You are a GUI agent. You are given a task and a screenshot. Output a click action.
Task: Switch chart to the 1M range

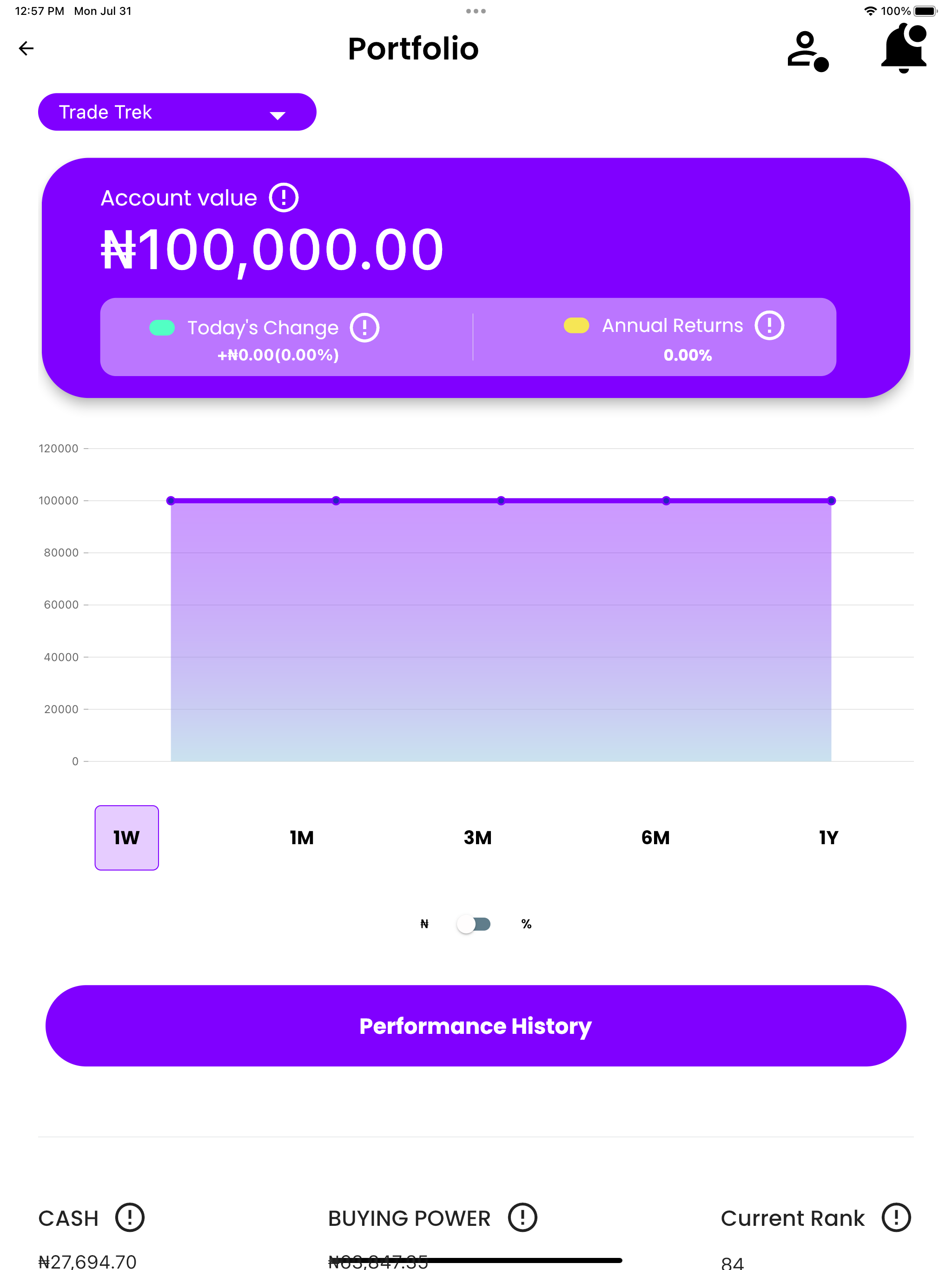tap(302, 838)
